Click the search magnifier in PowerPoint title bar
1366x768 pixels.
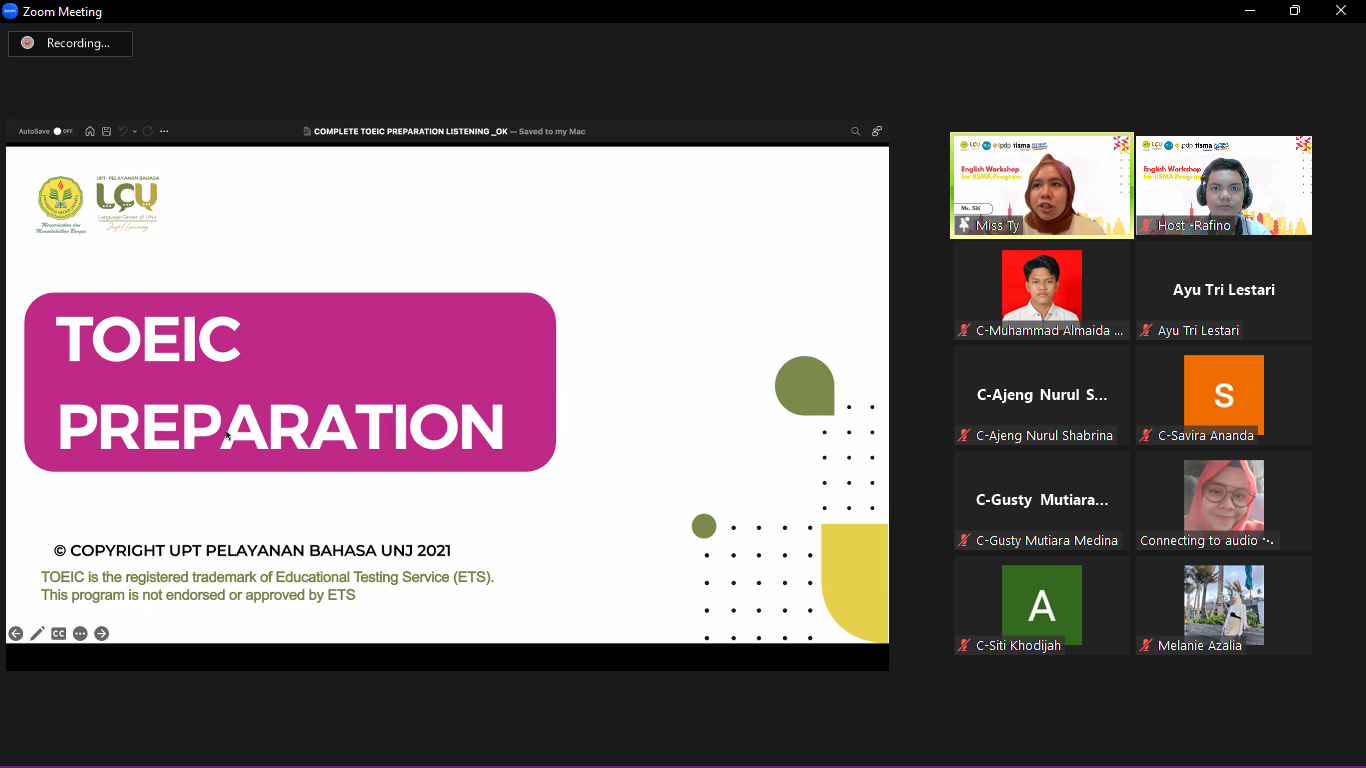(x=855, y=131)
